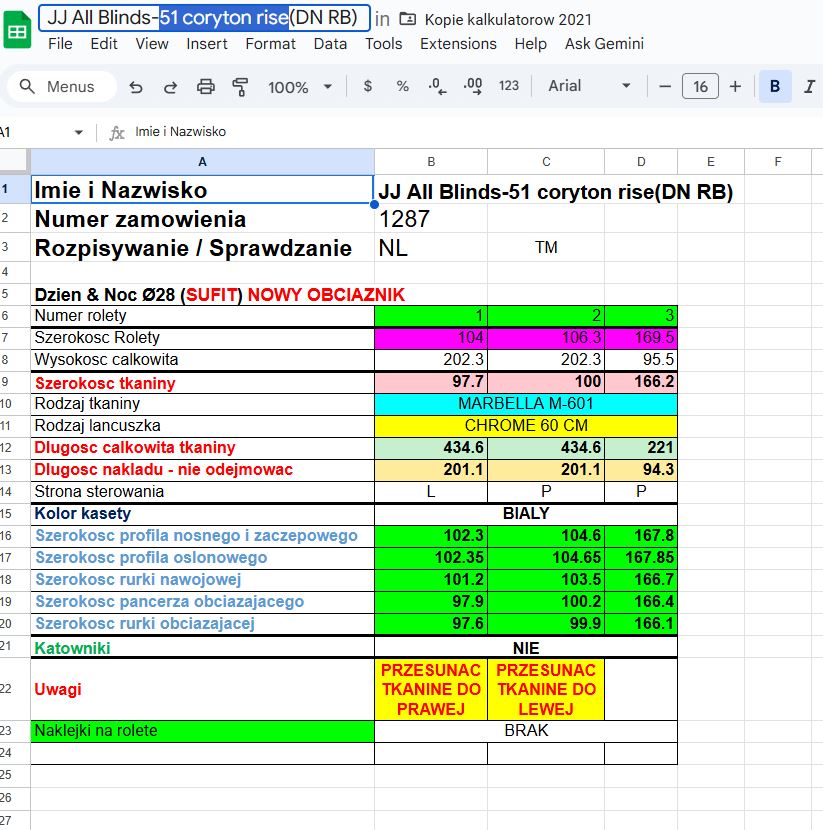Screen dimensions: 823x830
Task: Click decrease decimal places icon
Action: (436, 86)
